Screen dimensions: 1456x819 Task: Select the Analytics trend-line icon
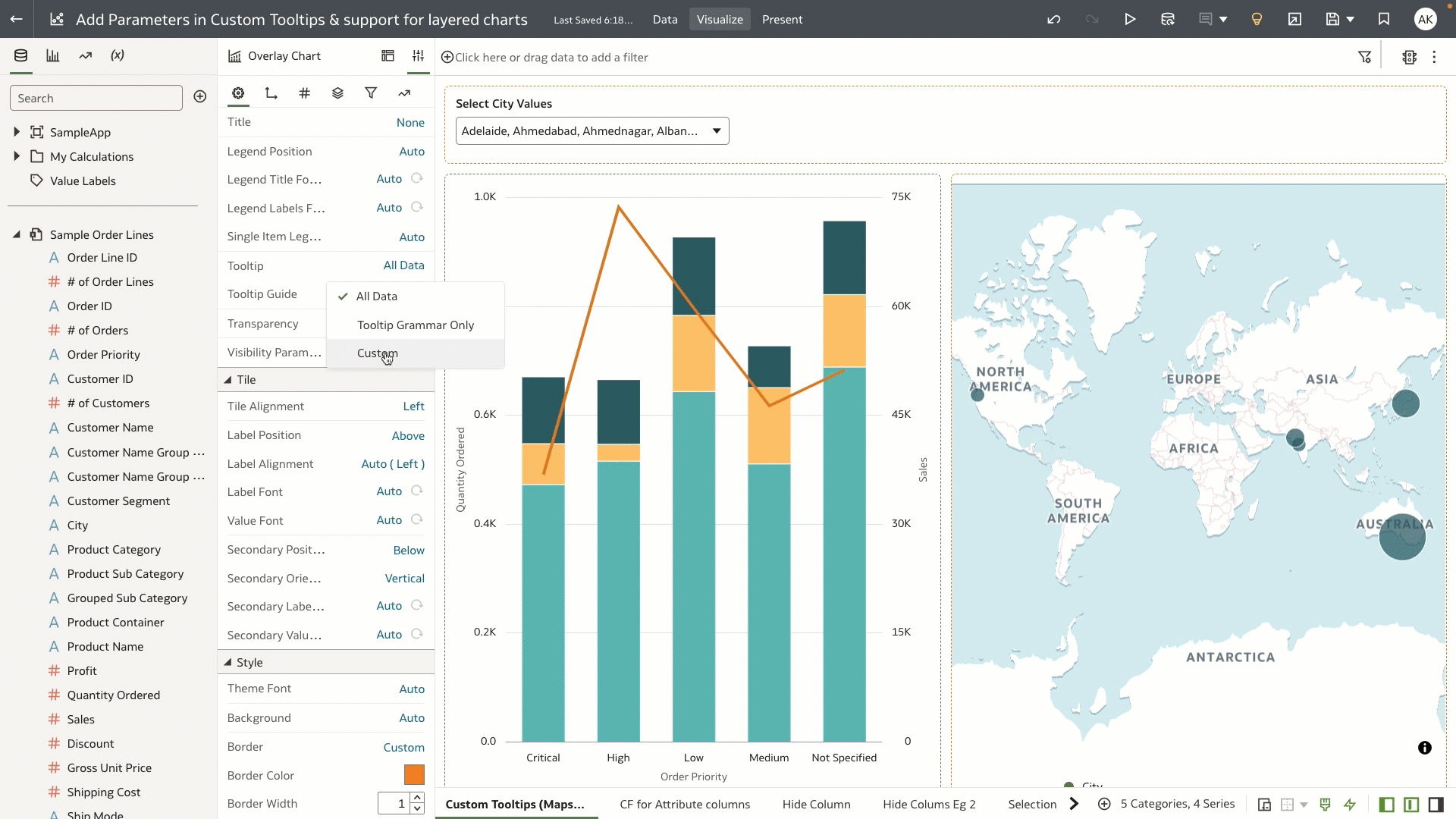click(x=404, y=93)
